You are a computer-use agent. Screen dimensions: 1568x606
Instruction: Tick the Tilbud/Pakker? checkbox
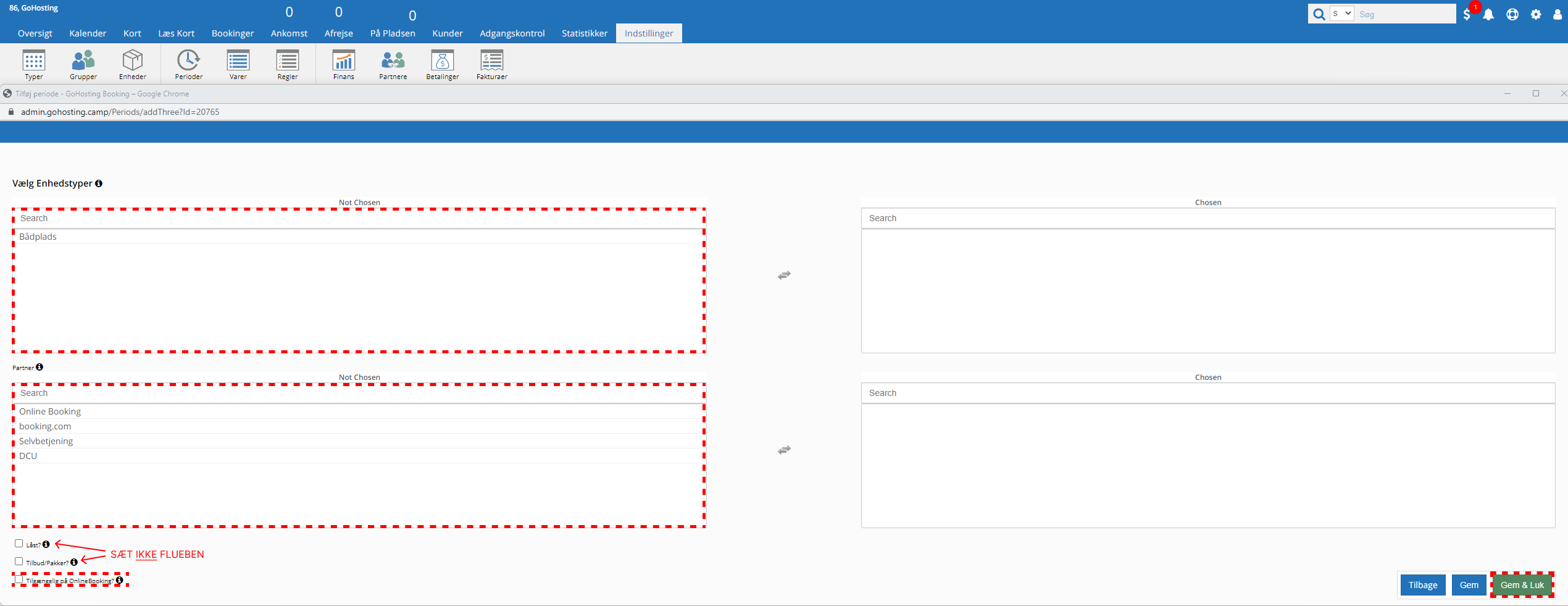pos(19,562)
